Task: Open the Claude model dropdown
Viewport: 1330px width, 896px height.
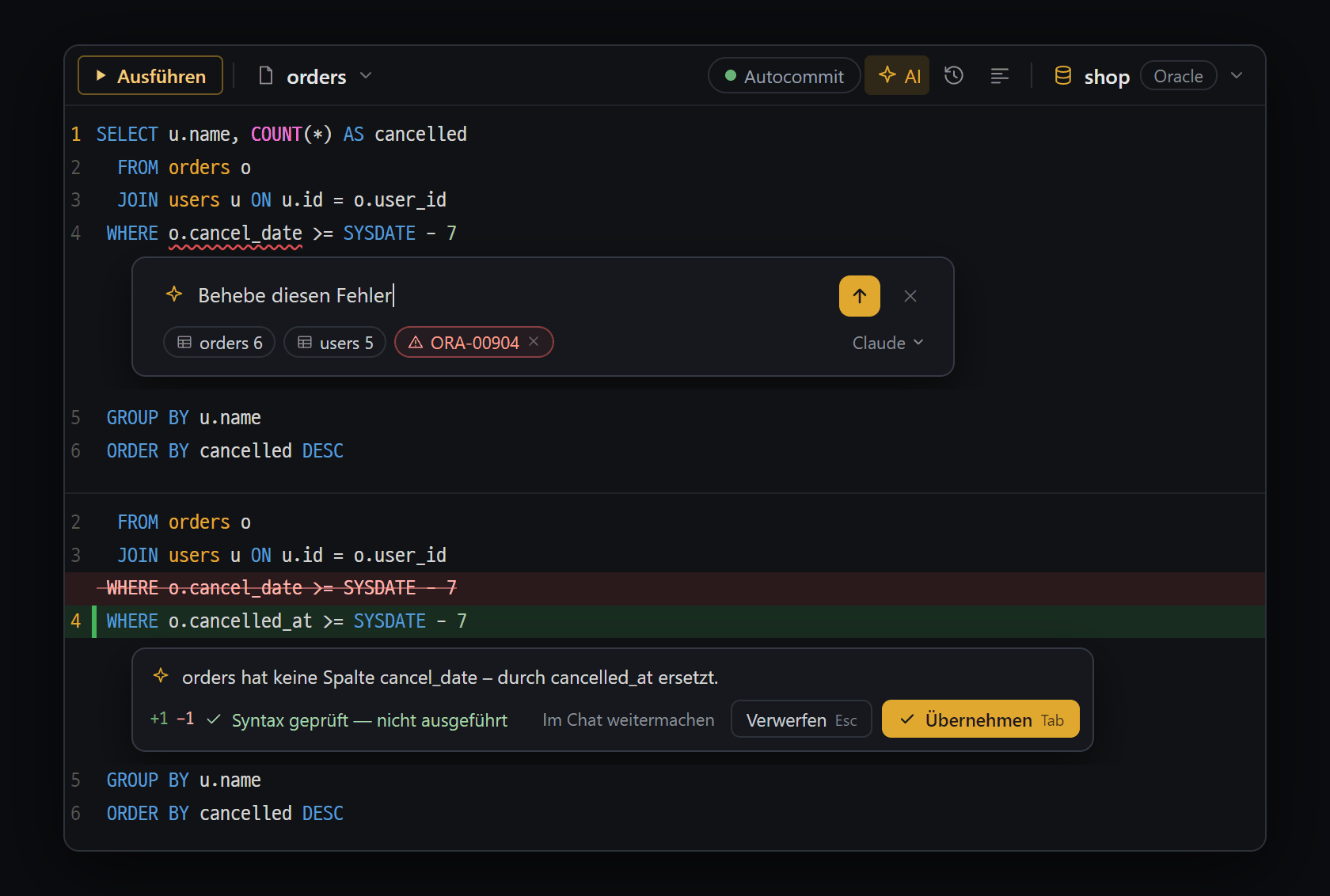Action: coord(887,343)
